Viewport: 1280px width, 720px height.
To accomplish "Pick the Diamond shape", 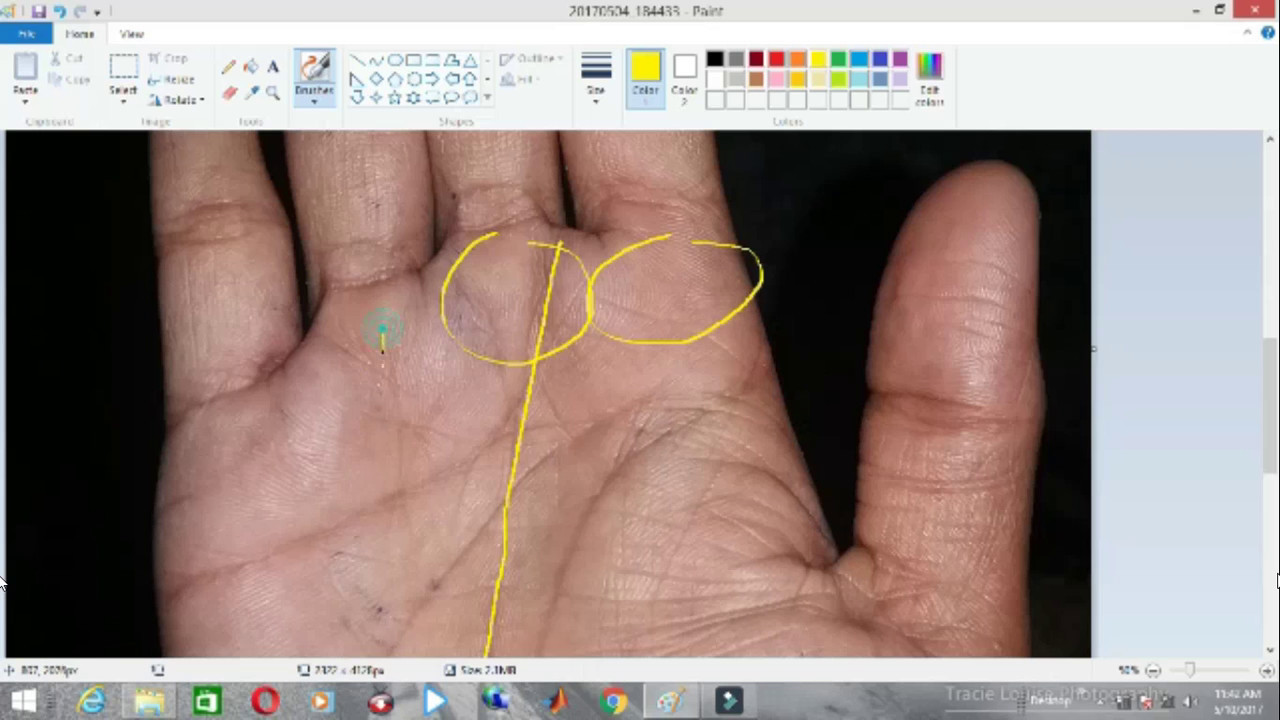I will tap(376, 79).
